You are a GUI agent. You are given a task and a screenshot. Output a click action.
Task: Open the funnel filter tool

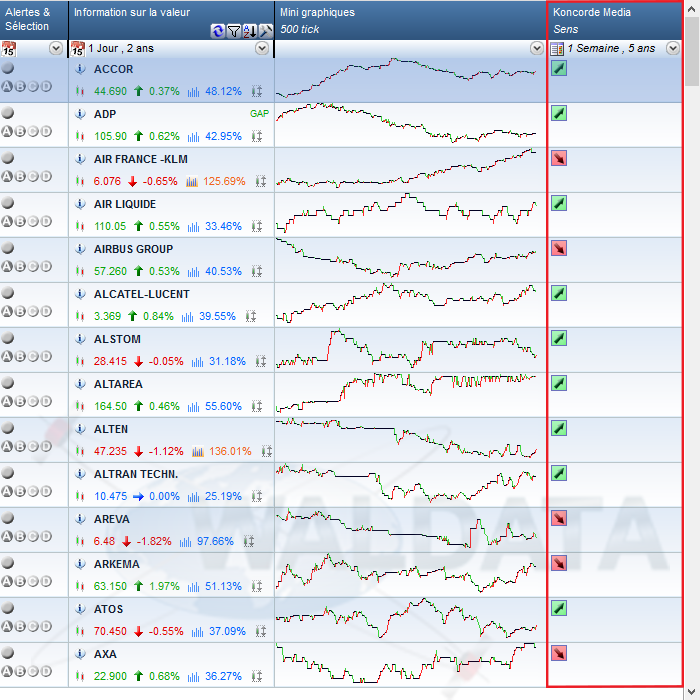coord(233,31)
